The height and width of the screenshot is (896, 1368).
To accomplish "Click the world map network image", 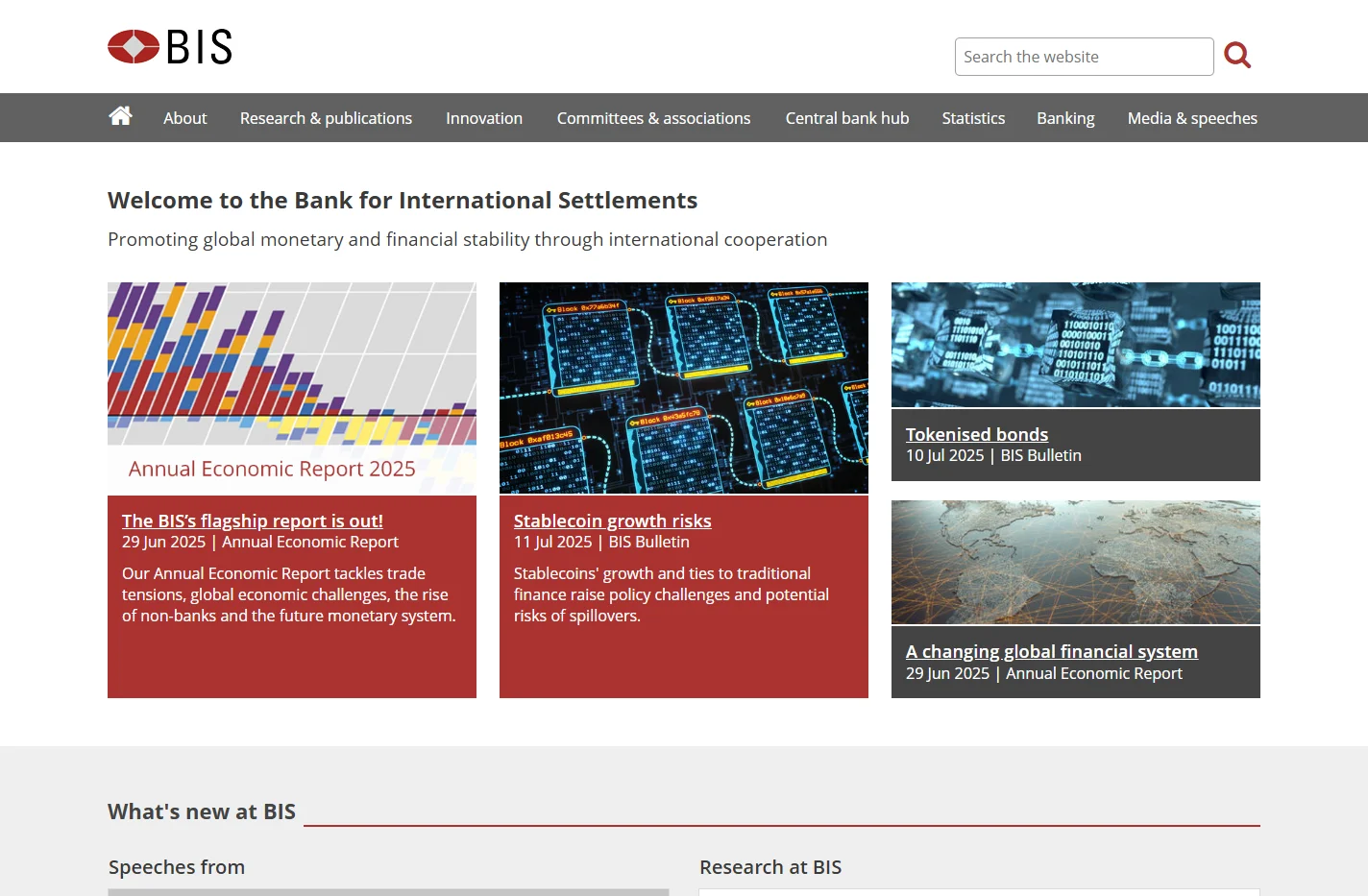I will [1076, 563].
